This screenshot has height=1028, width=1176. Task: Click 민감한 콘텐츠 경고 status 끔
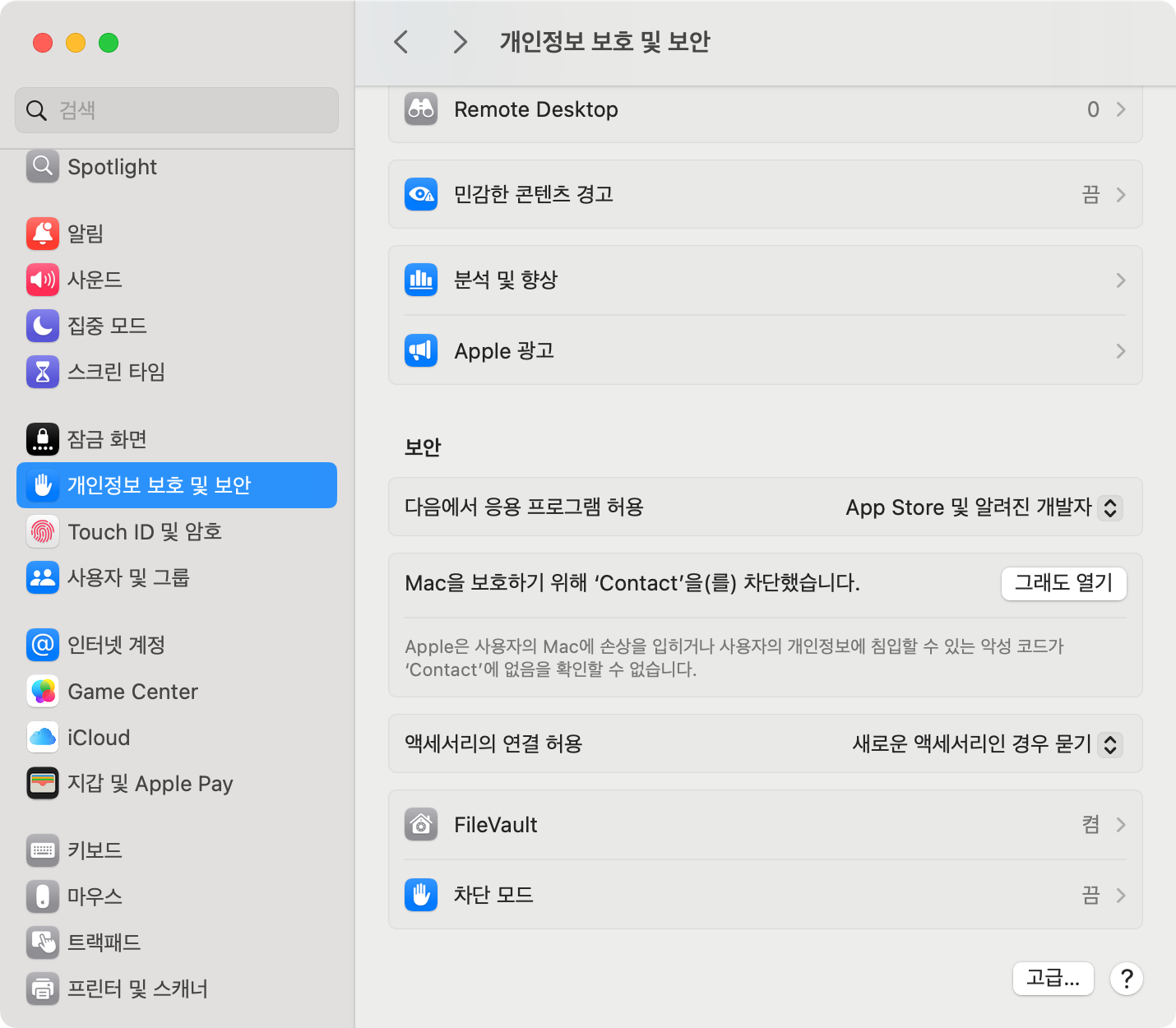pos(1090,195)
